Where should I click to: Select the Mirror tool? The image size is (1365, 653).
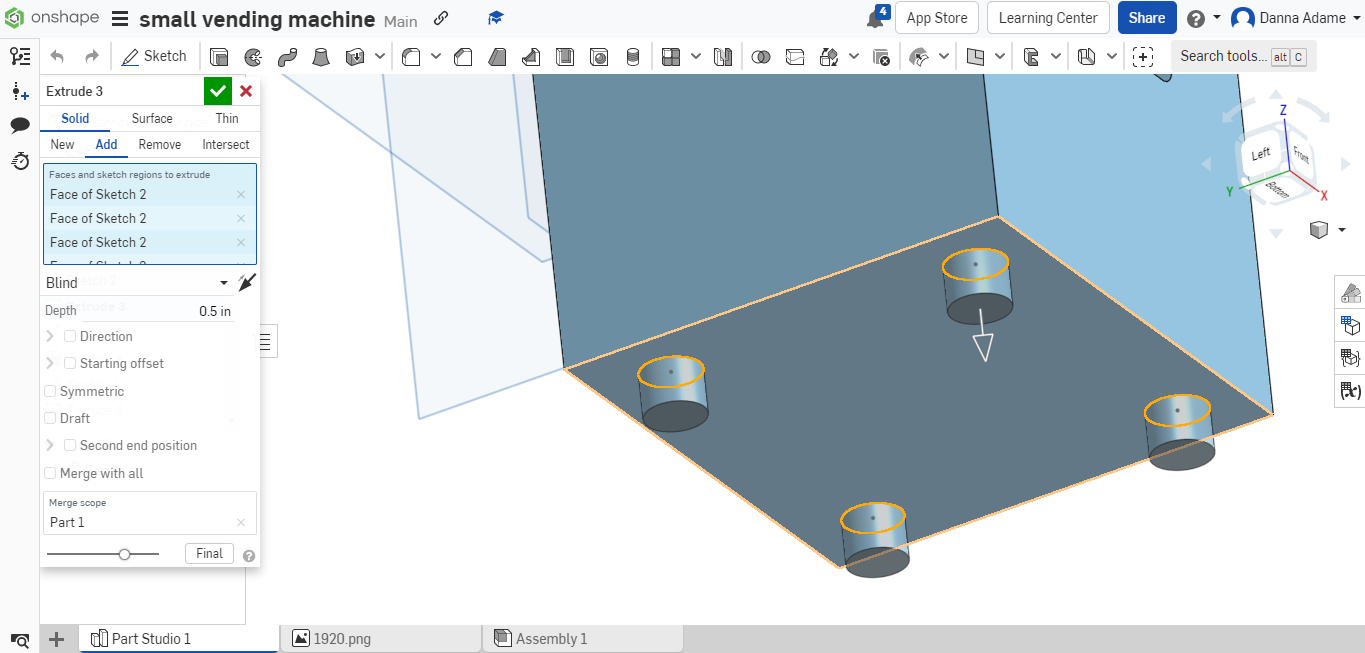click(x=722, y=57)
